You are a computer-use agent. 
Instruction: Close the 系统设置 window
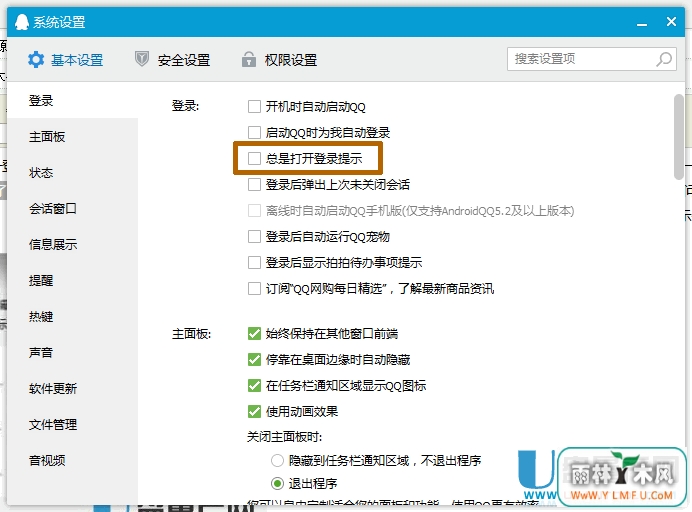pyautogui.click(x=671, y=22)
